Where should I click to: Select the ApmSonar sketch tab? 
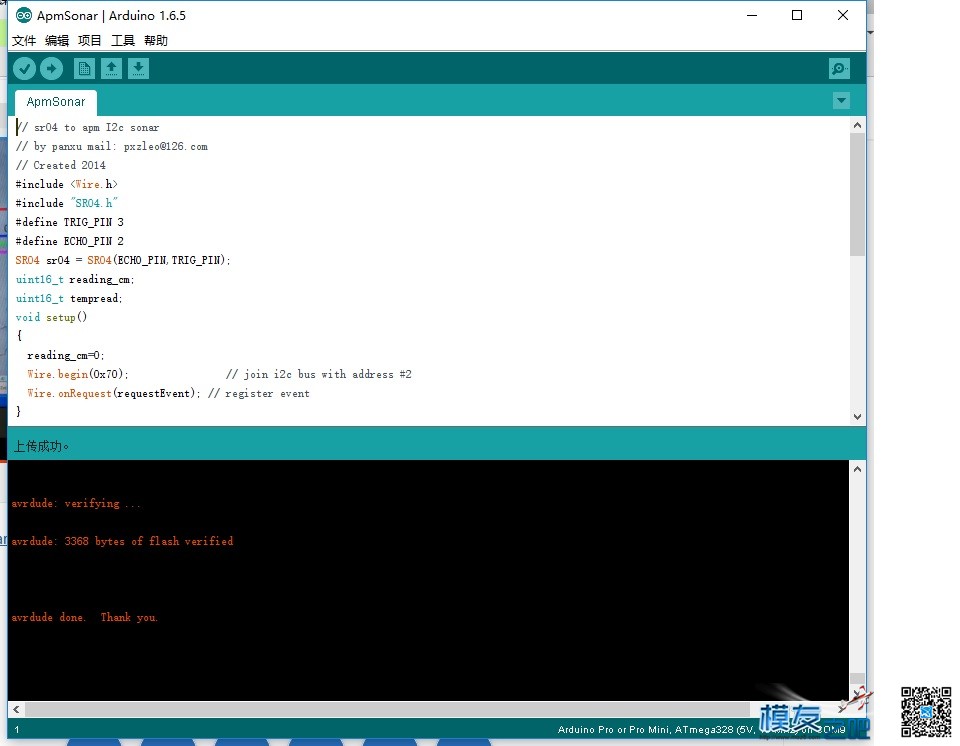coord(56,102)
